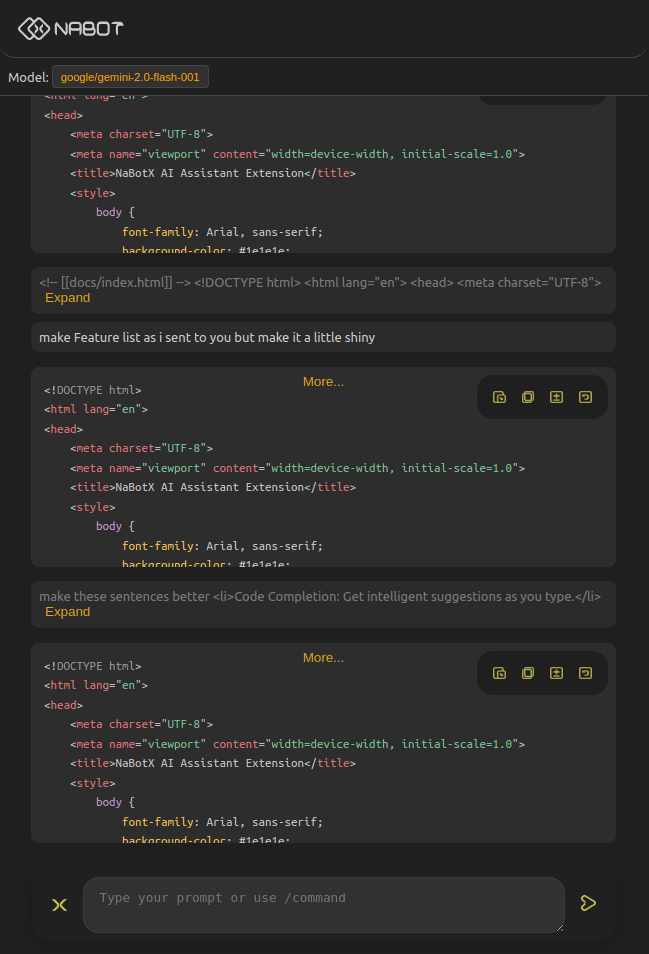Undo icon in code block below 'make Feature list'
The image size is (649, 954).
(x=585, y=397)
